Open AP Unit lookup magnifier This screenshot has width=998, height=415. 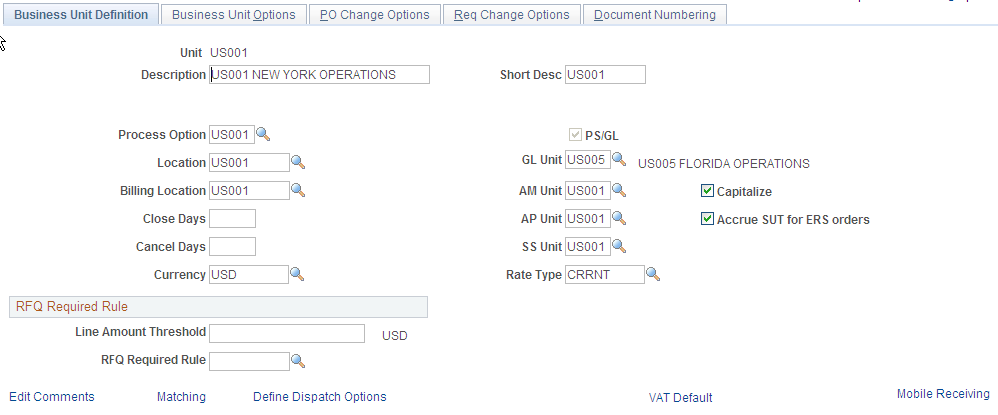pos(619,218)
